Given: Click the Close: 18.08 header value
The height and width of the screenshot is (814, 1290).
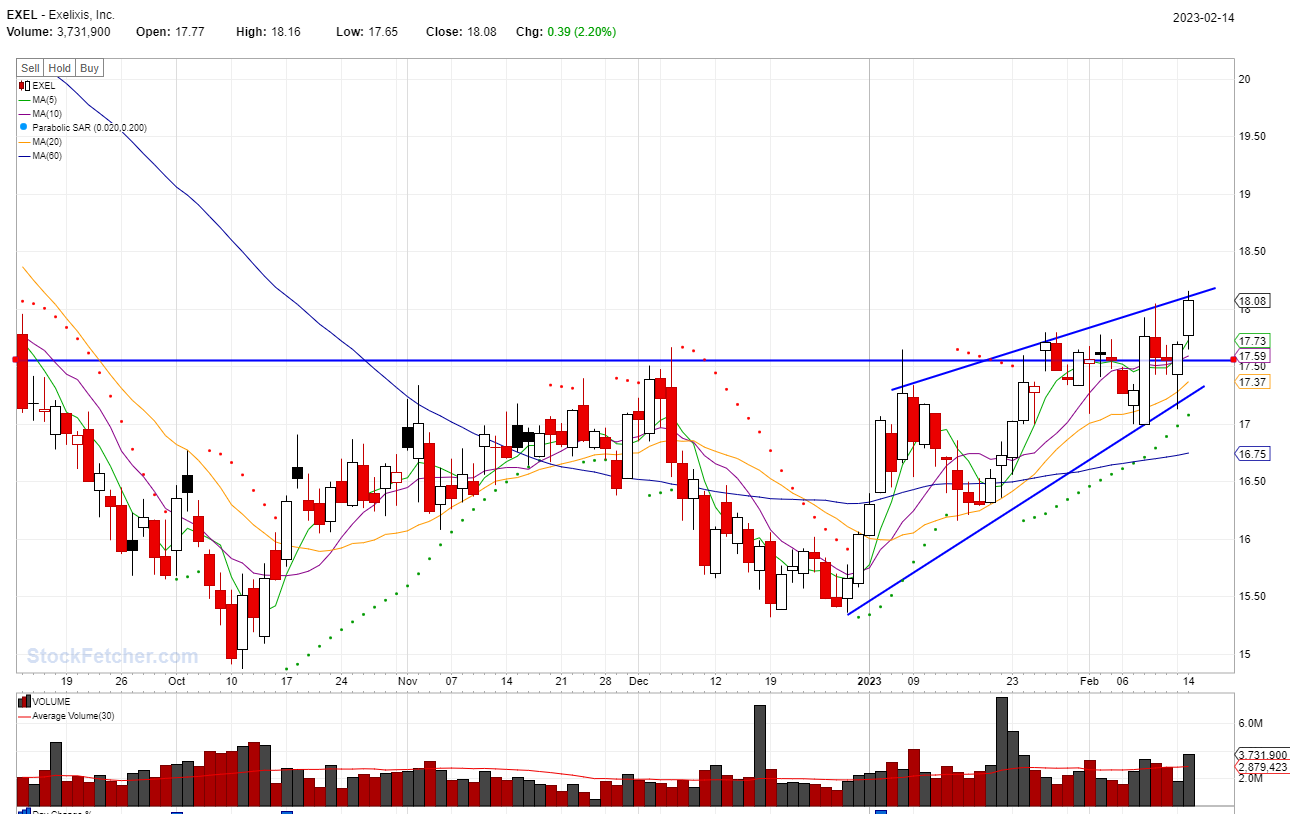Looking at the screenshot, I should [460, 32].
